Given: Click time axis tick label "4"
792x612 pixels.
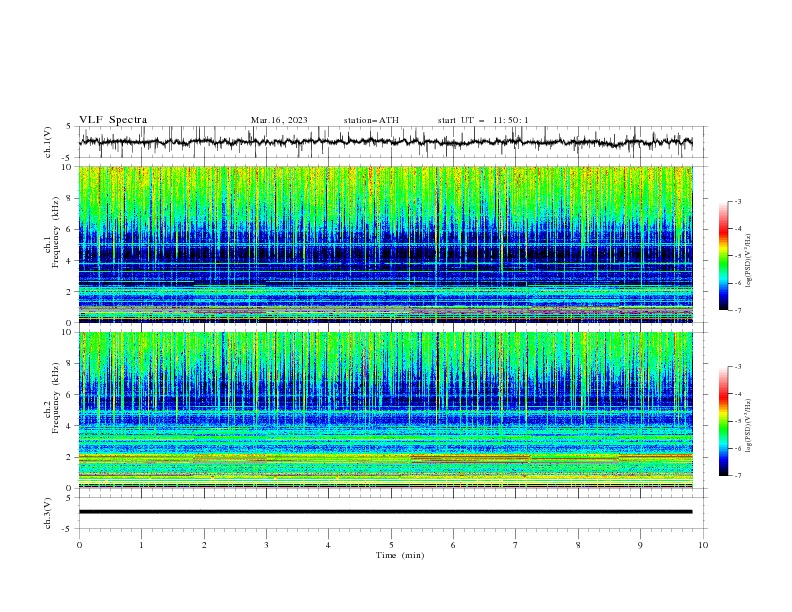Looking at the screenshot, I should [328, 545].
